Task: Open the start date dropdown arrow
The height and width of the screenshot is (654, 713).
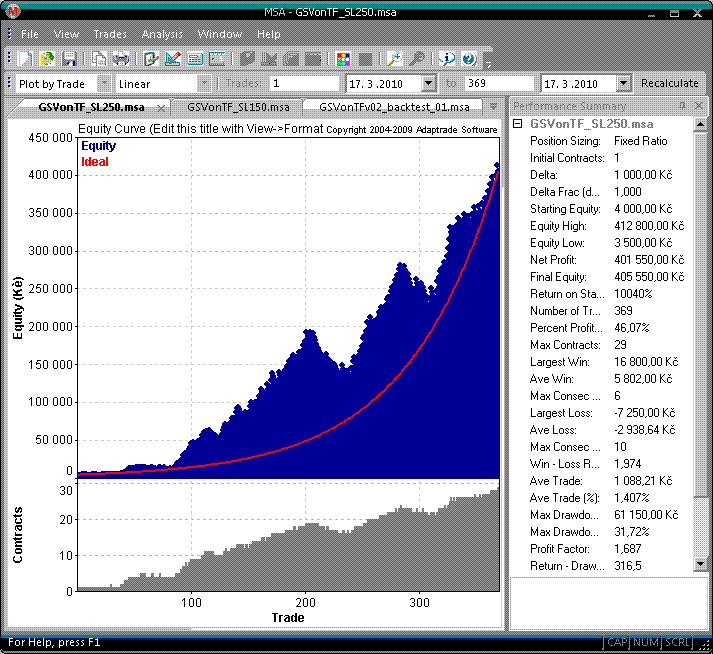Action: [x=428, y=84]
